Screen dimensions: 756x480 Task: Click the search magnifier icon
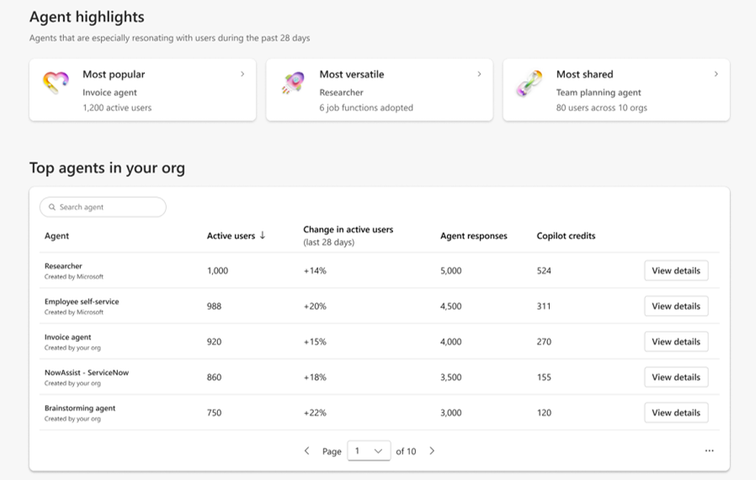coord(51,207)
